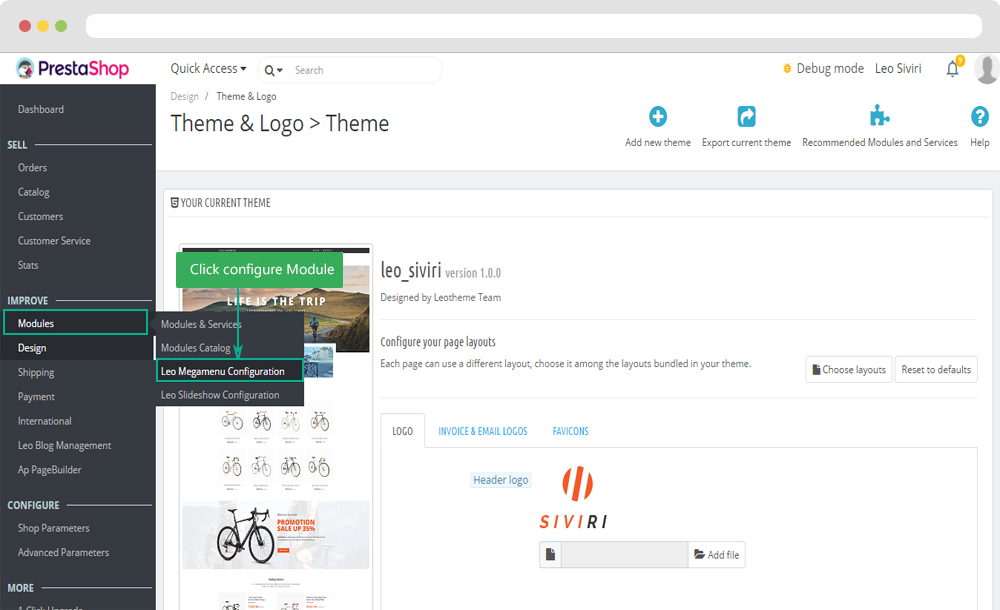This screenshot has width=1000, height=610.
Task: Open International in the sidebar
Action: (45, 421)
